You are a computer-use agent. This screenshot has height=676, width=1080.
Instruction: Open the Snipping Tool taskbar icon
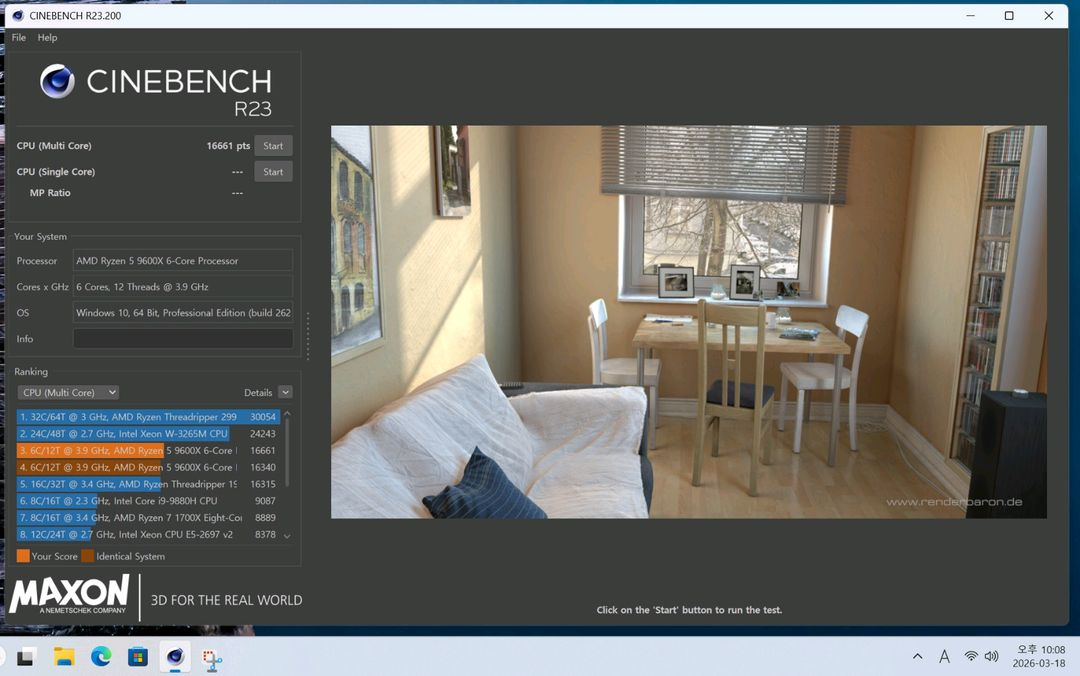pyautogui.click(x=211, y=657)
